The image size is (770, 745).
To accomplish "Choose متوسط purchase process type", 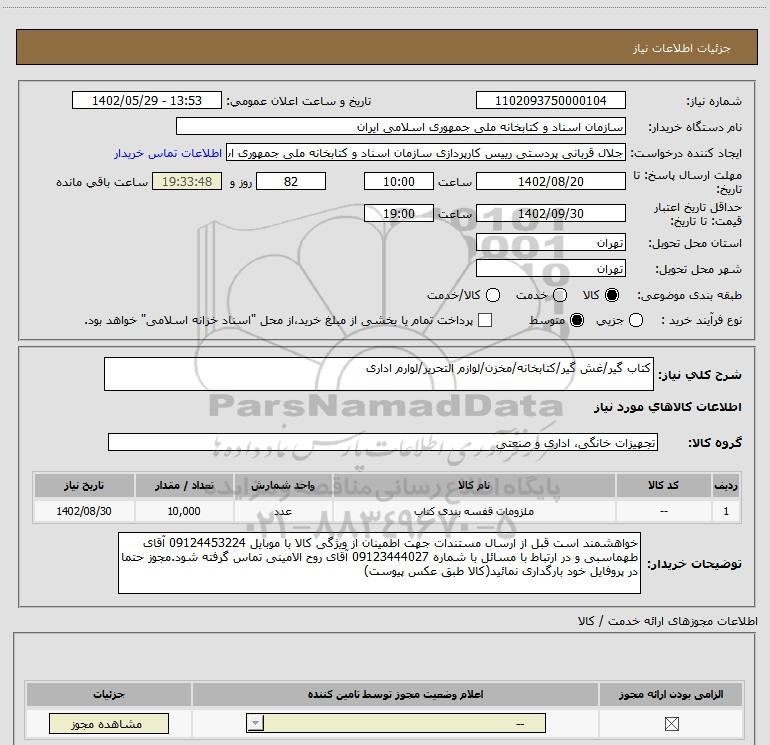I will tap(577, 320).
